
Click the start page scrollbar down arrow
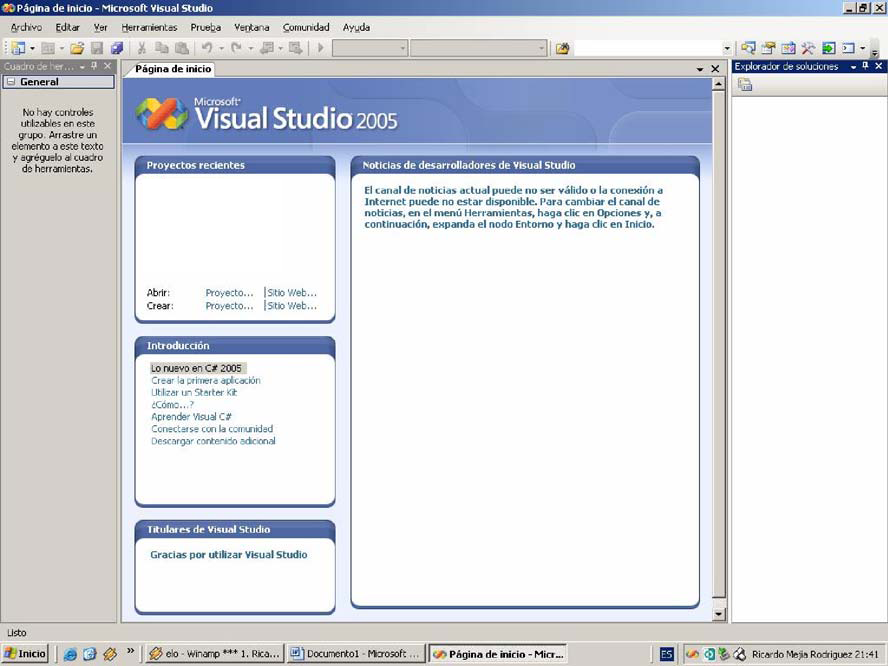click(719, 614)
